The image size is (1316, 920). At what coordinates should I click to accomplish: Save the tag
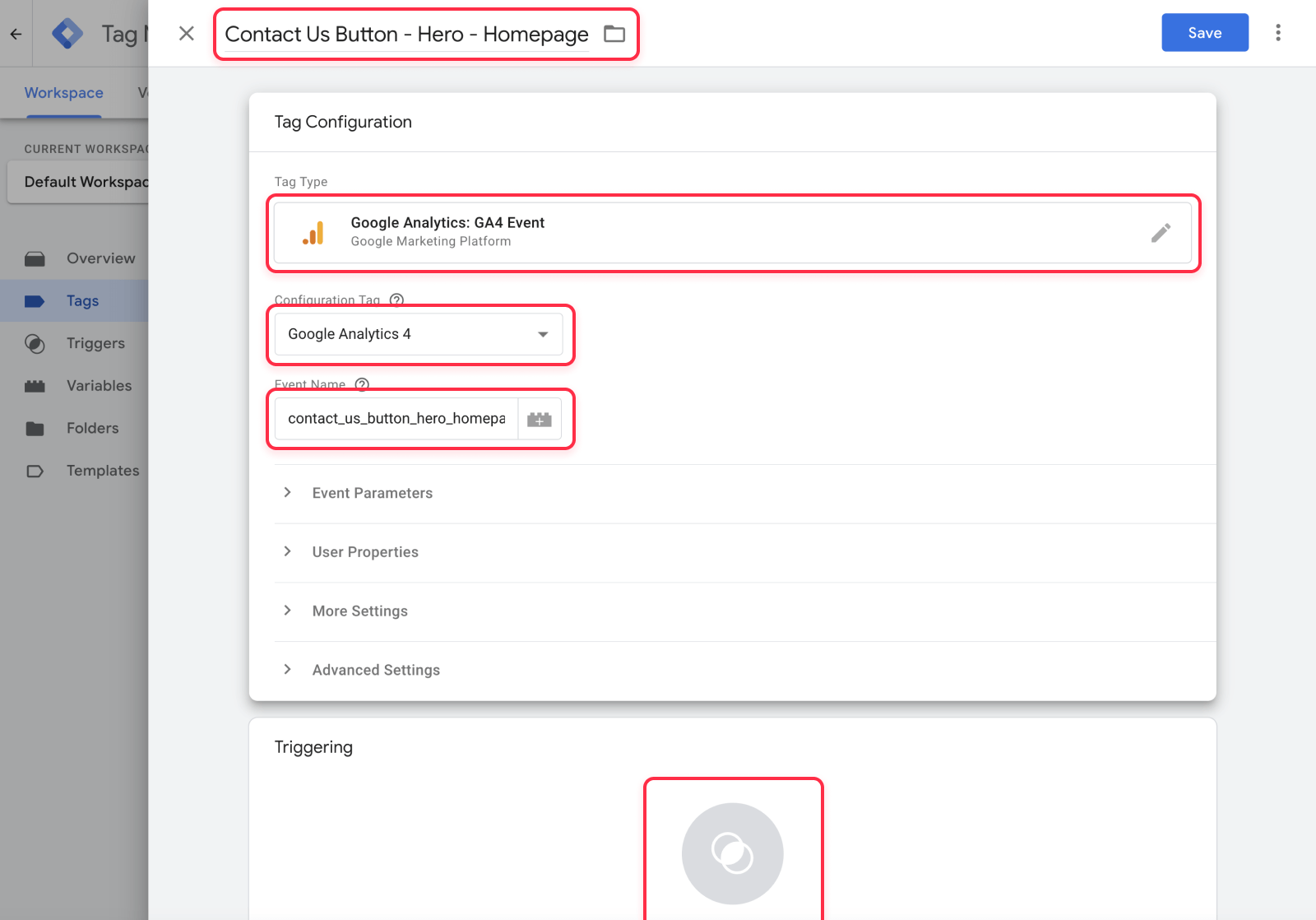tap(1205, 33)
